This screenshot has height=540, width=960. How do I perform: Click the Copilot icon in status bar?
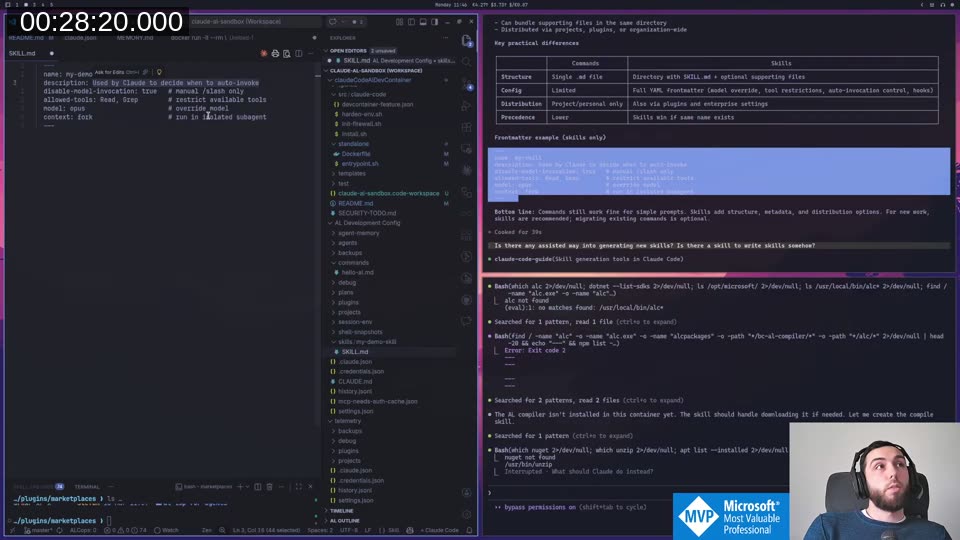[x=410, y=530]
